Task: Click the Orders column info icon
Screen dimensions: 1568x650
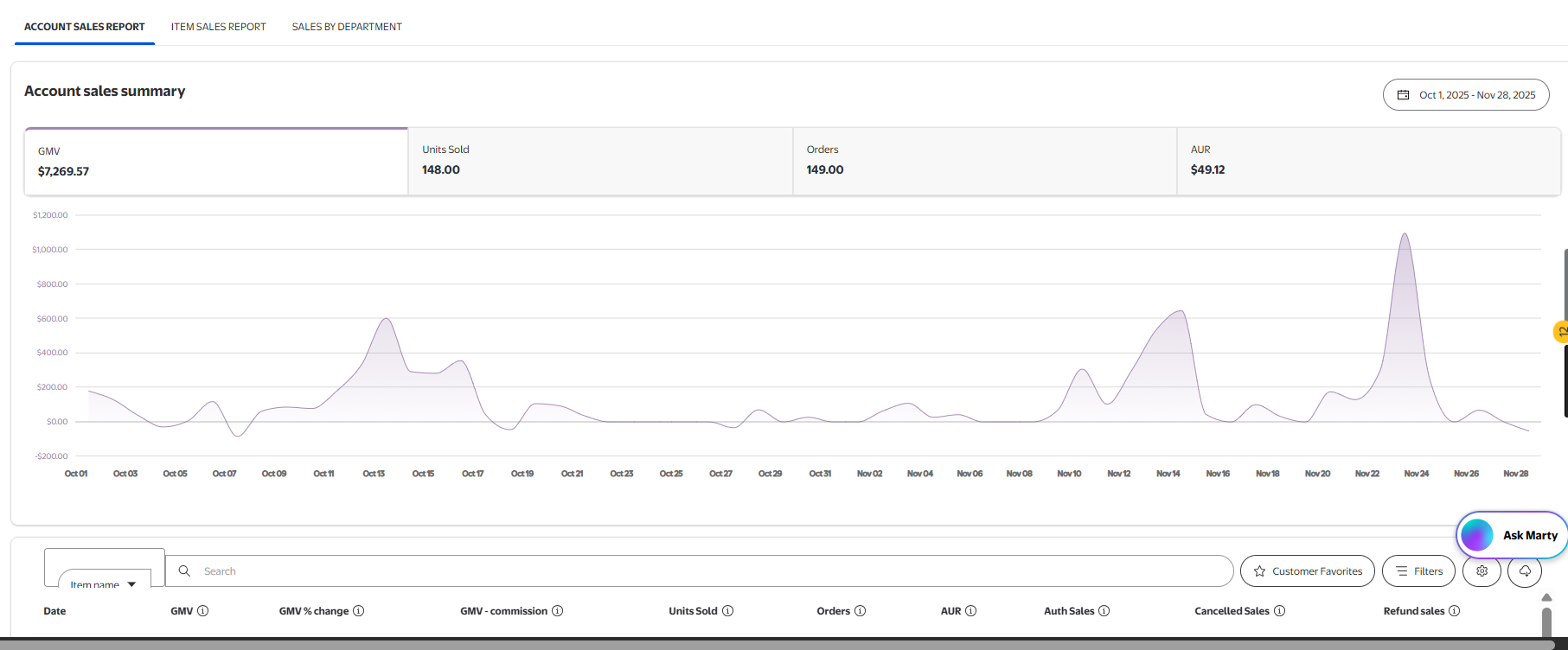Action: coord(860,611)
